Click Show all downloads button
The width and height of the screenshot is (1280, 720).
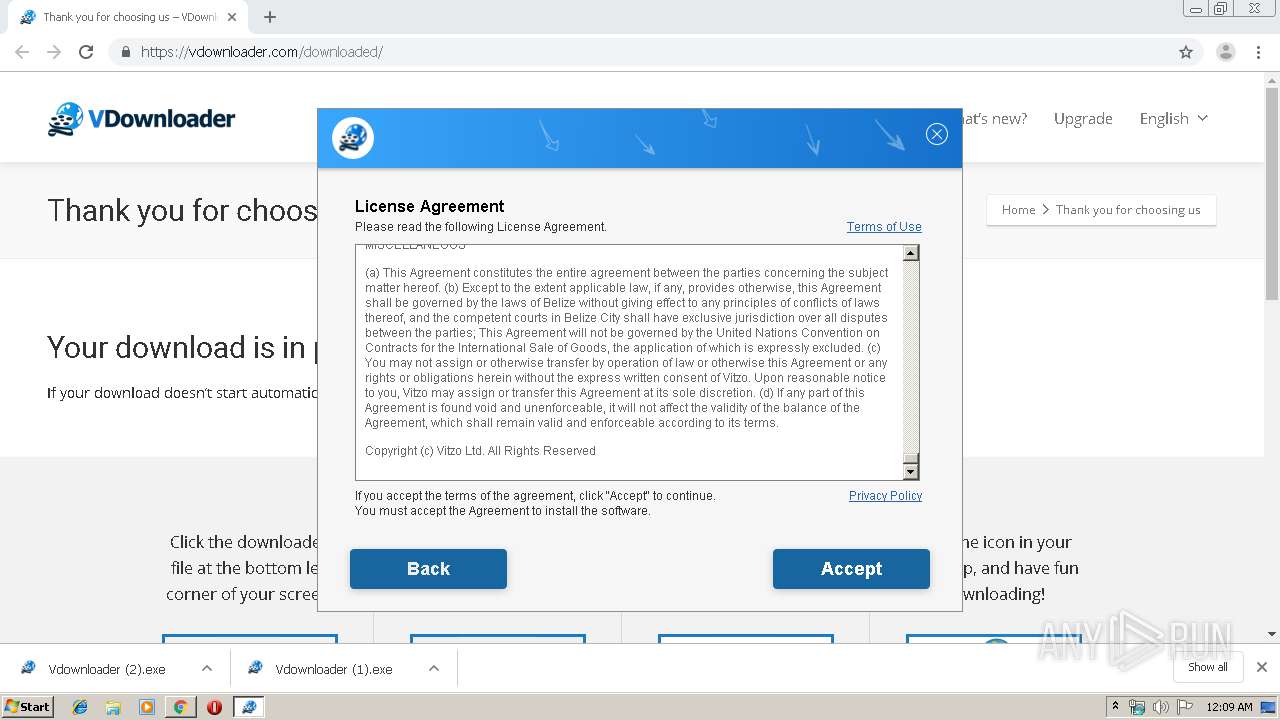coord(1208,667)
